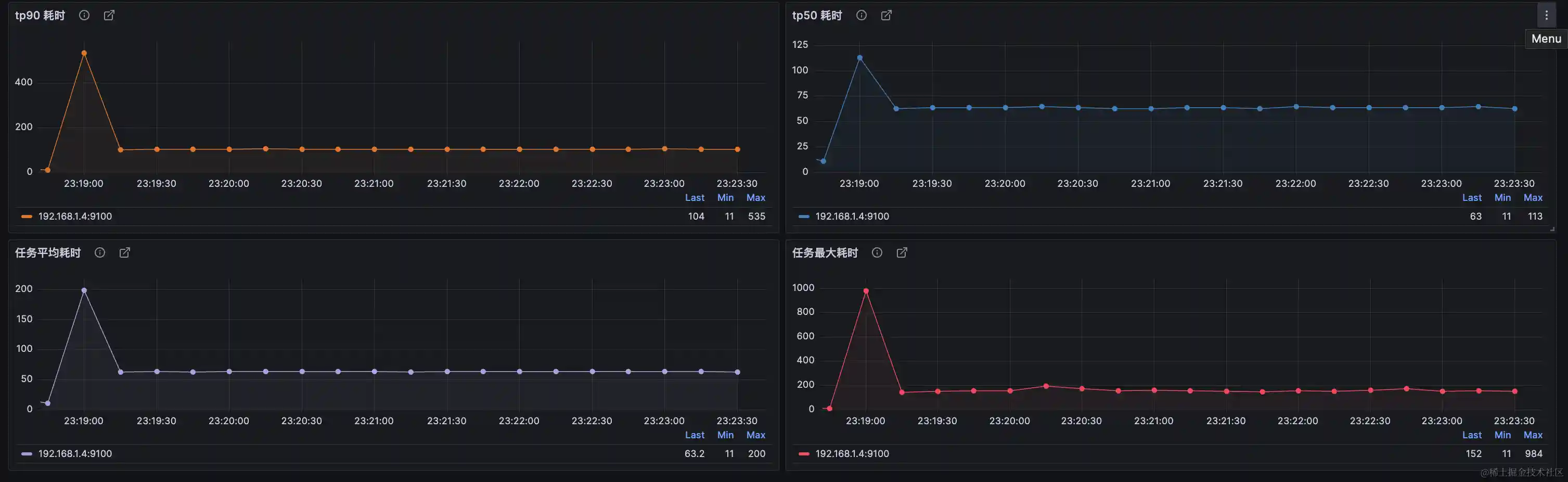Sort tp50 legend by Last column header
Screen dimensions: 1568x482
coord(1471,198)
